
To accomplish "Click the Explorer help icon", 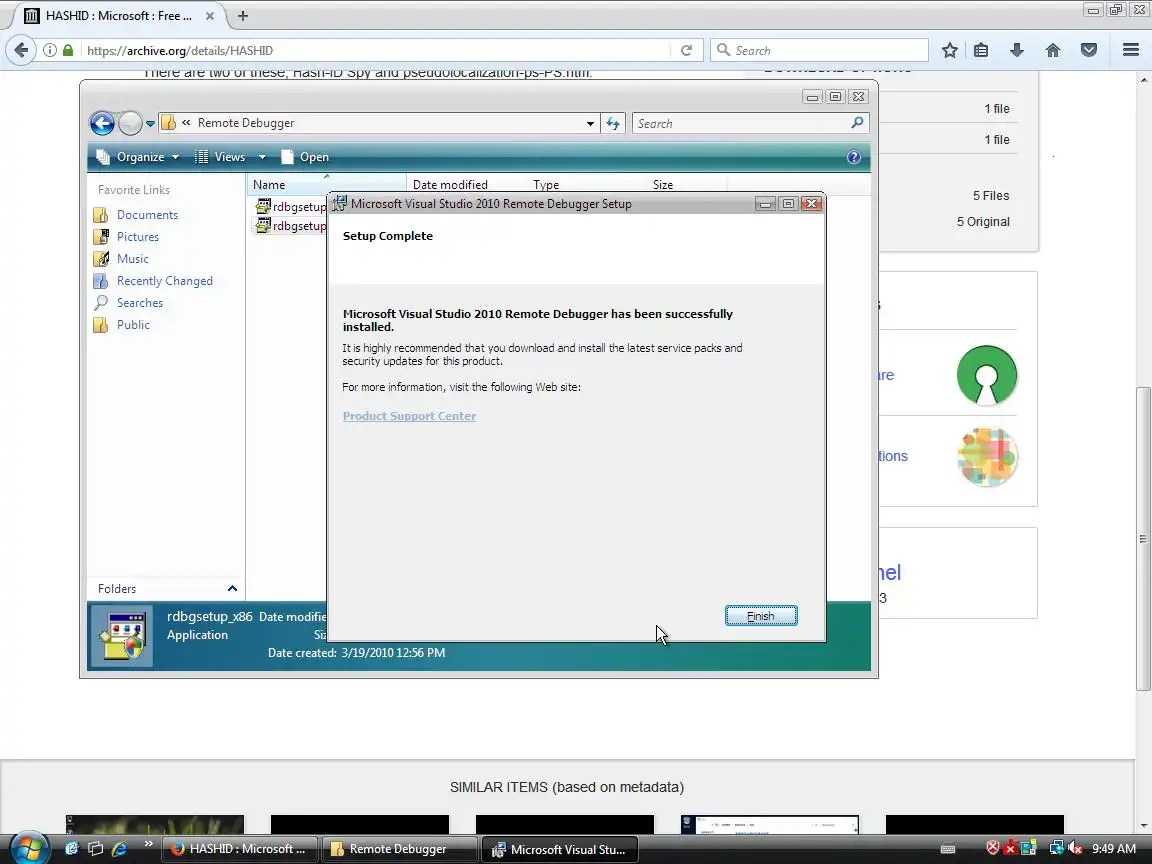I will tap(853, 156).
